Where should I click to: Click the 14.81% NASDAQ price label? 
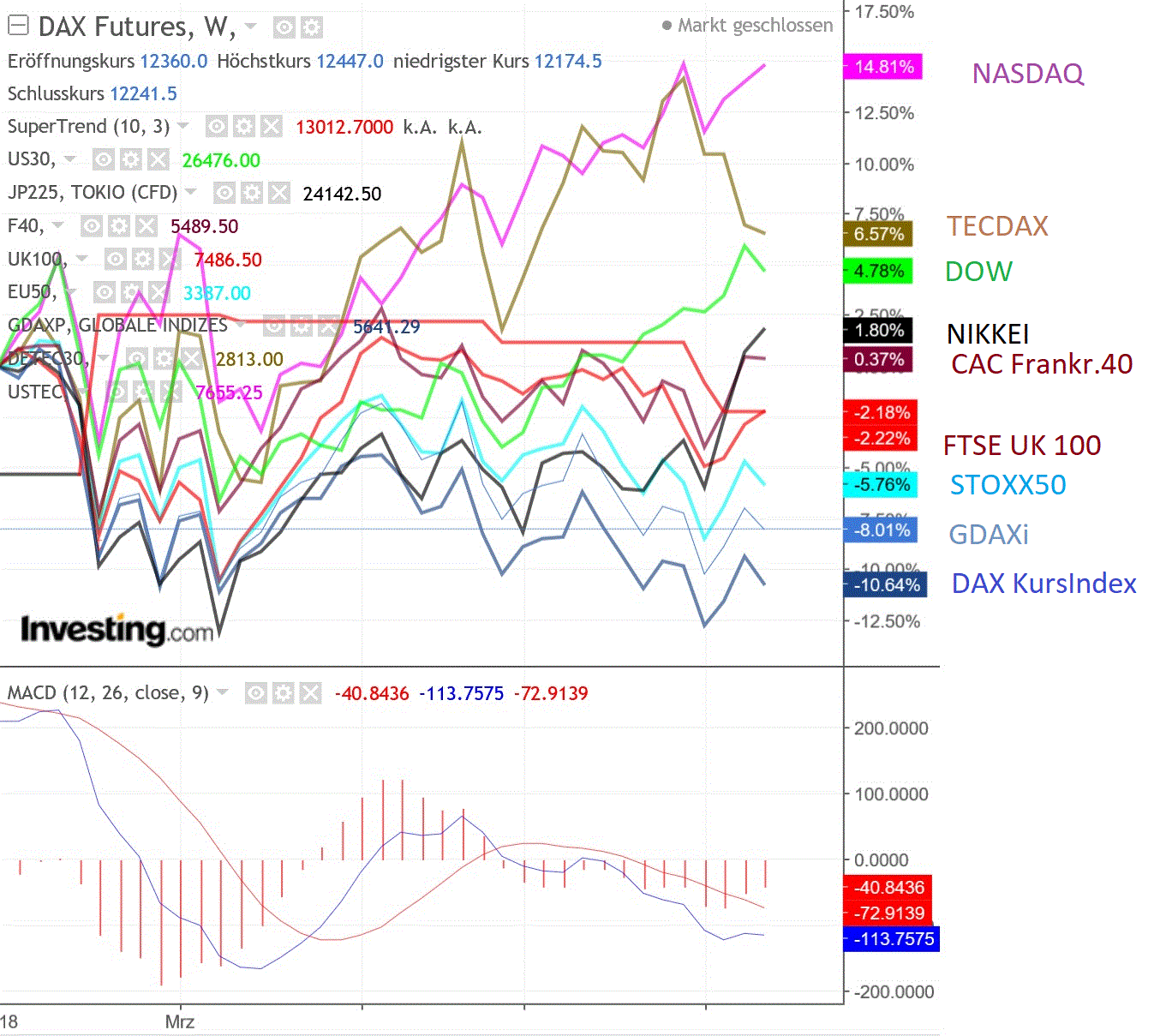click(x=883, y=67)
